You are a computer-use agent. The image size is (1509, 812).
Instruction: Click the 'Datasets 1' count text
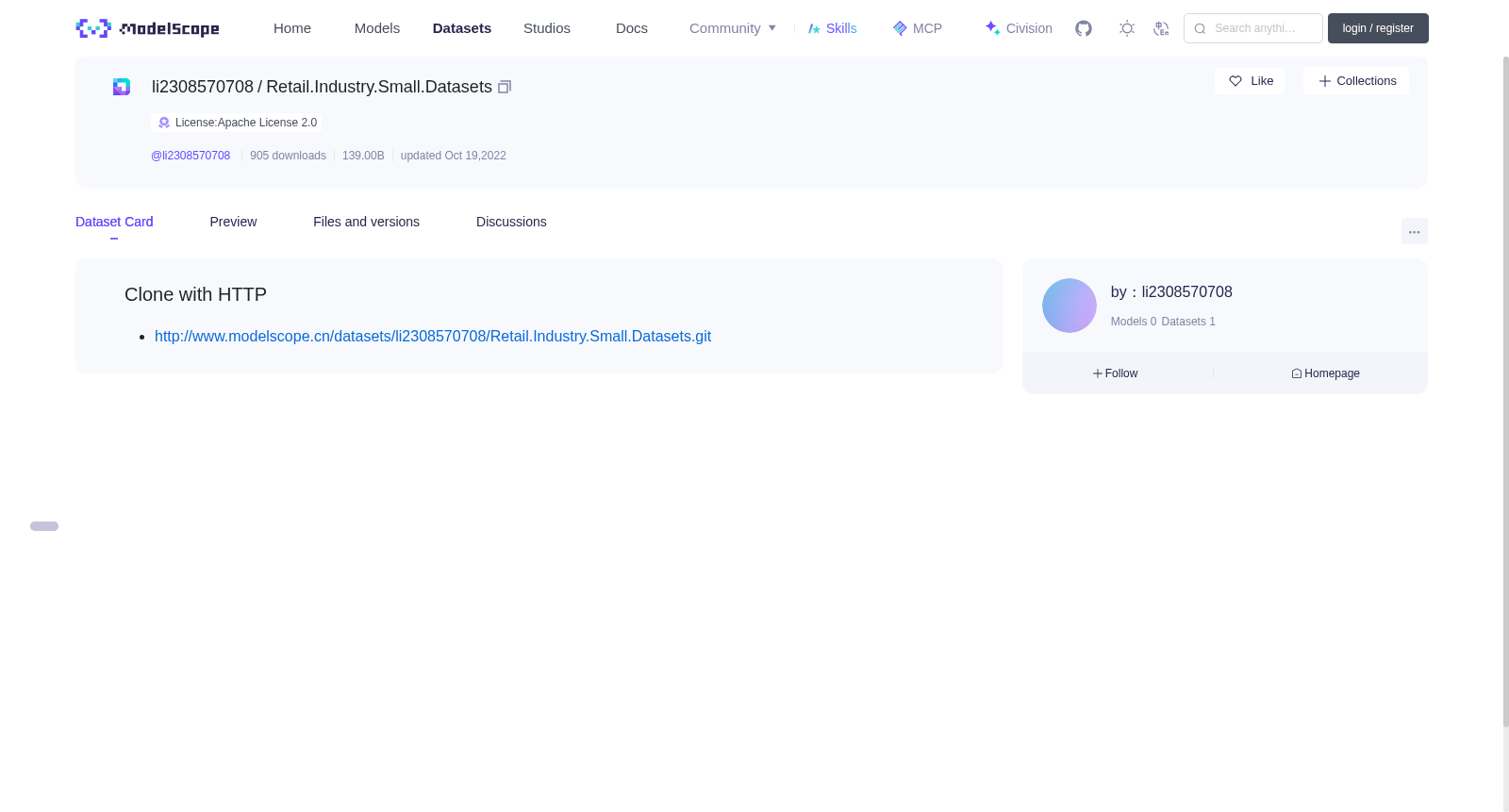pos(1188,322)
